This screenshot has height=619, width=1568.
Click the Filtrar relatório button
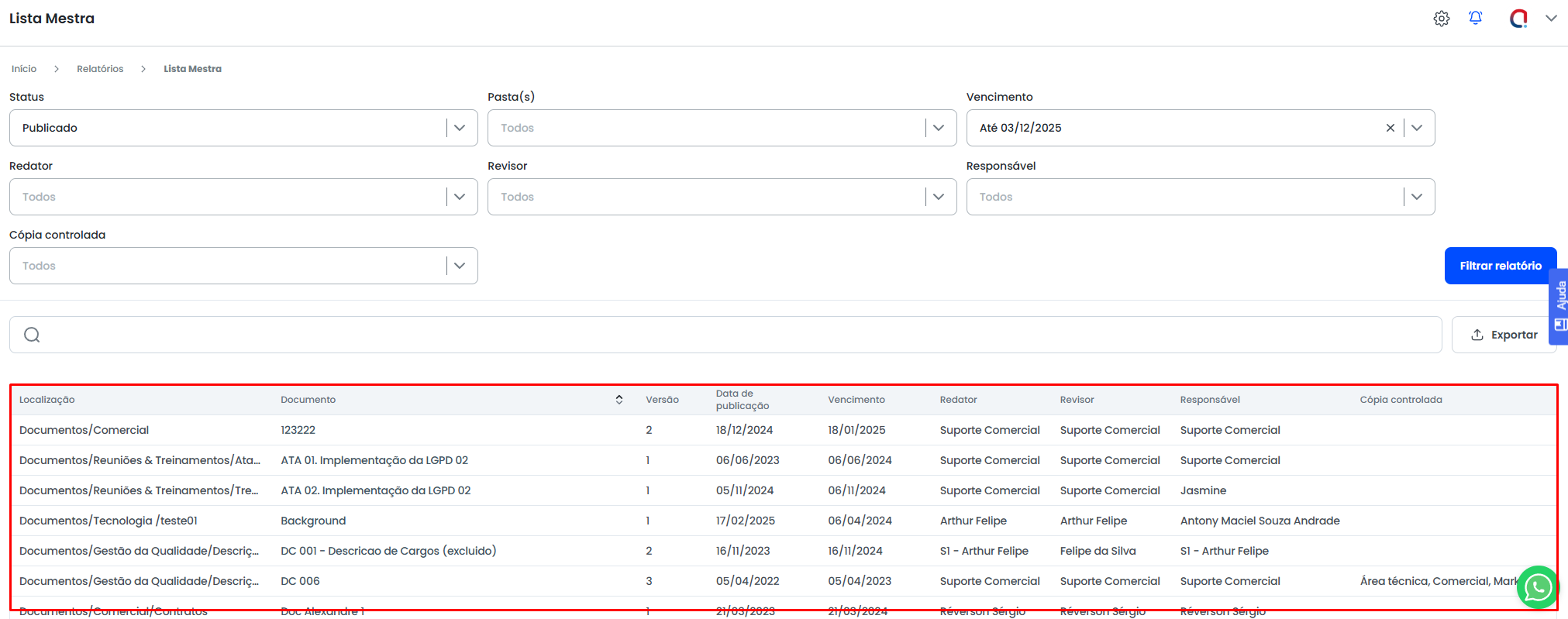click(1499, 266)
